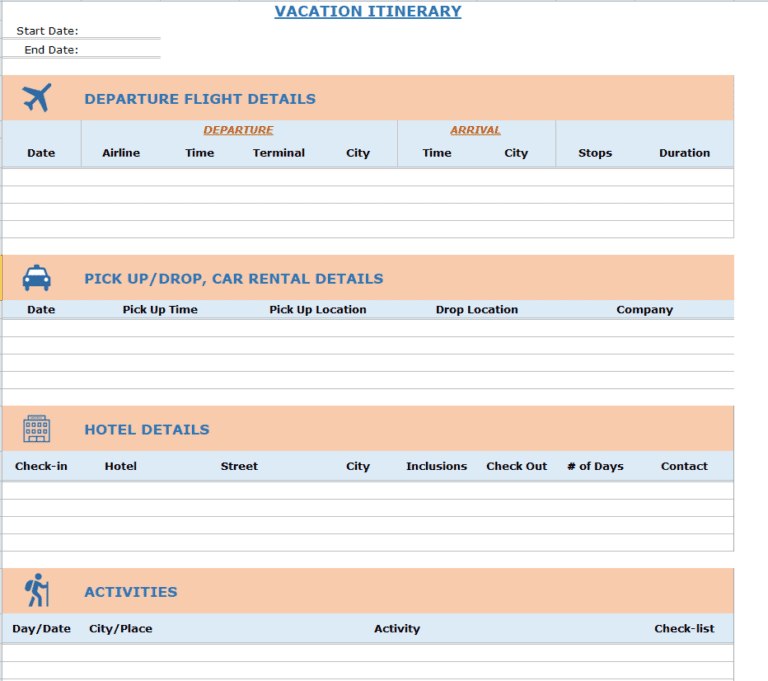Select the Check-in column header
768x681 pixels.
click(x=41, y=466)
